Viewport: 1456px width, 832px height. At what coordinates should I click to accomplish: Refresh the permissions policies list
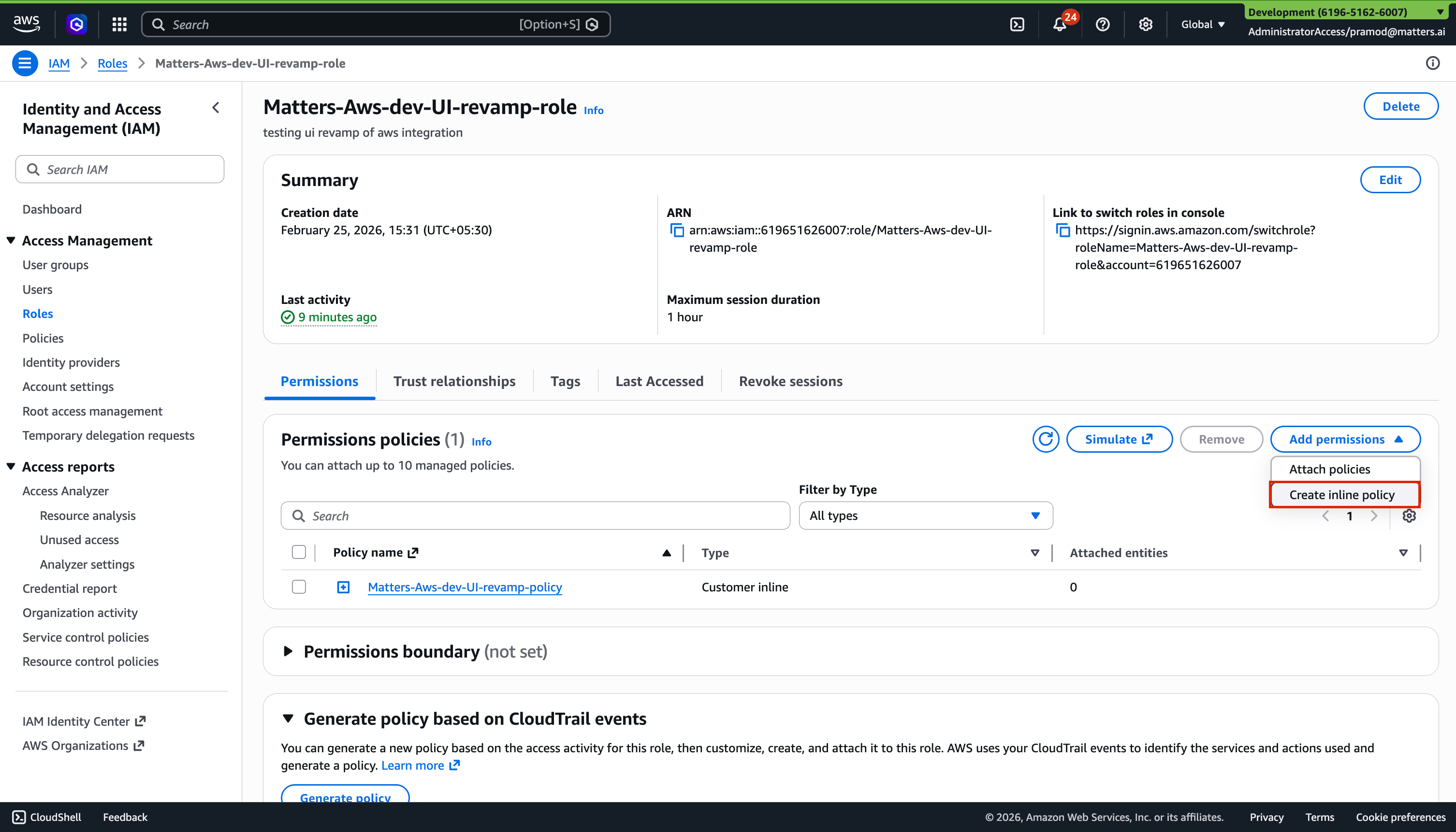1046,439
